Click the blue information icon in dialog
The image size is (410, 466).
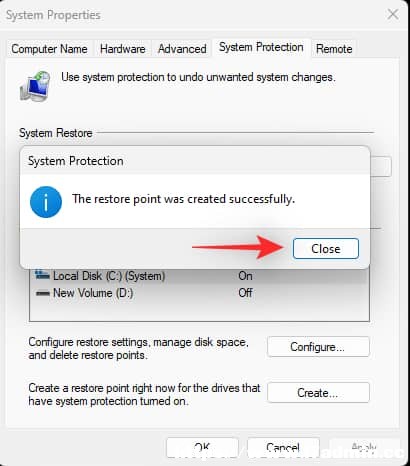[46, 202]
